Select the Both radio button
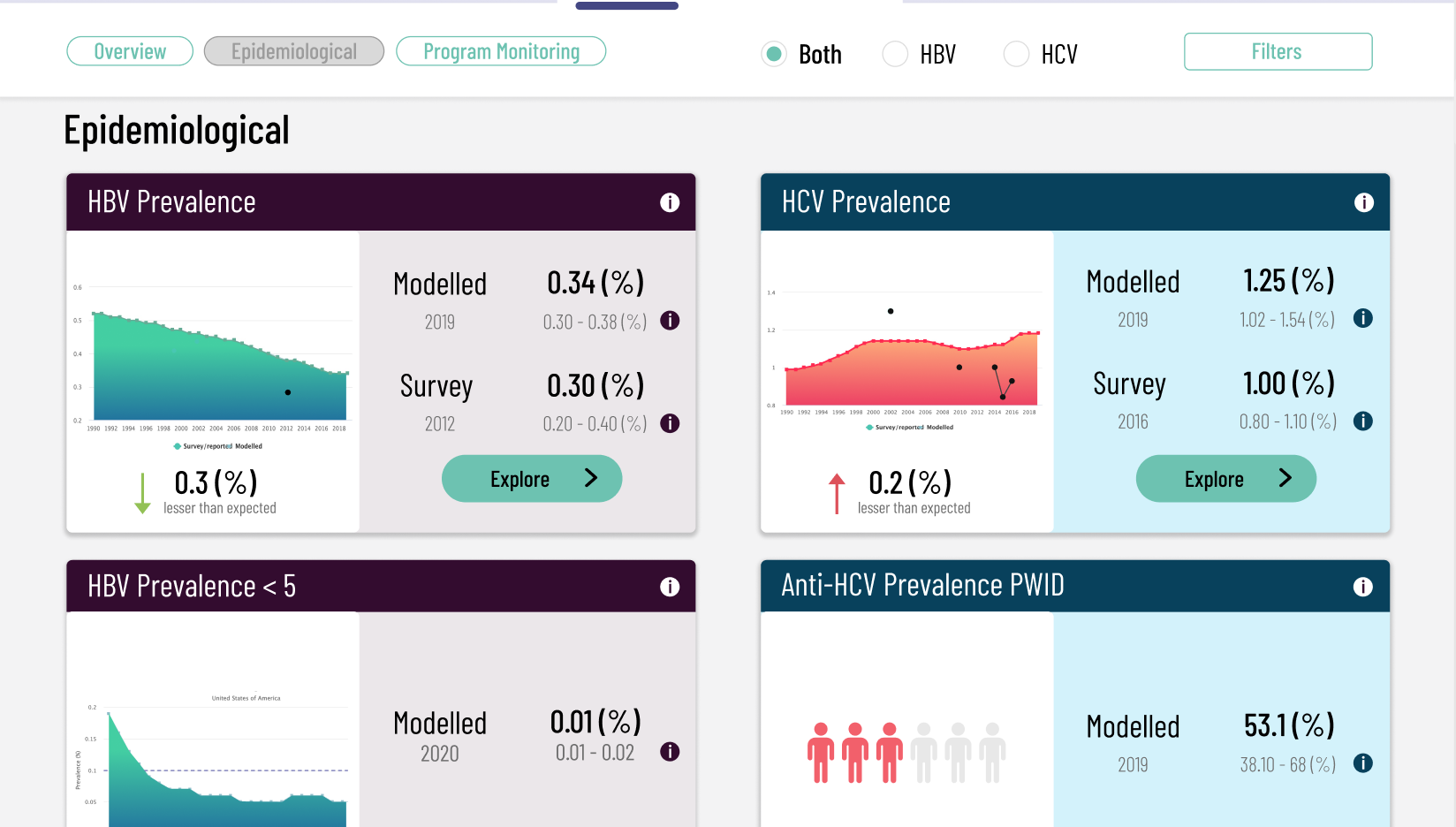 [x=774, y=54]
